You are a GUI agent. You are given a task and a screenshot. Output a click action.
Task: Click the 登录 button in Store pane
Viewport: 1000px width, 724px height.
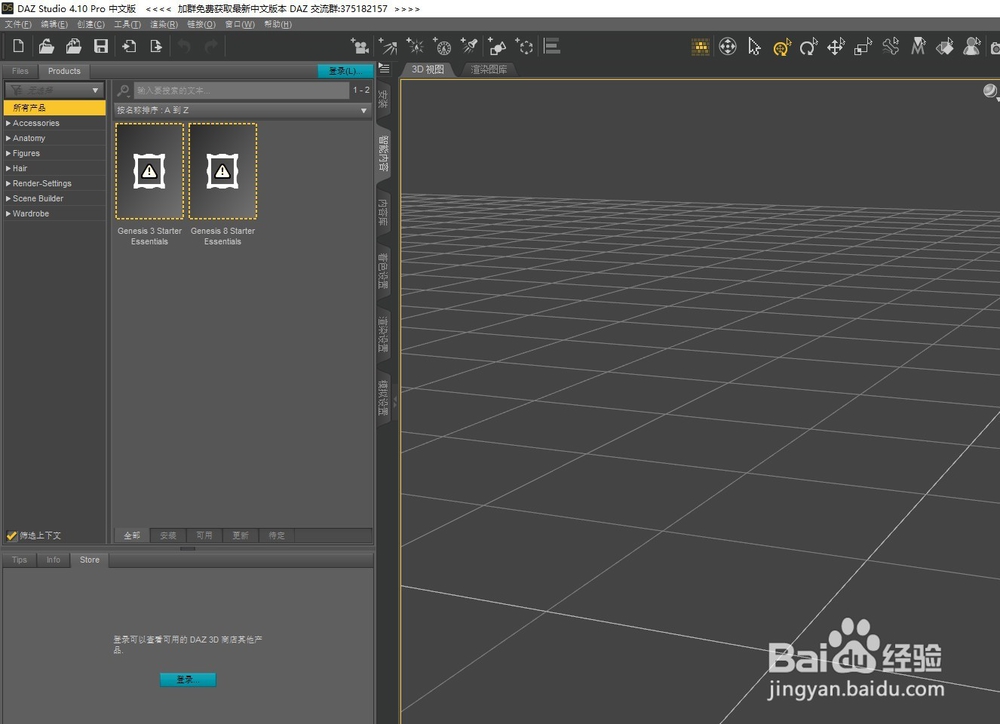pyautogui.click(x=188, y=679)
